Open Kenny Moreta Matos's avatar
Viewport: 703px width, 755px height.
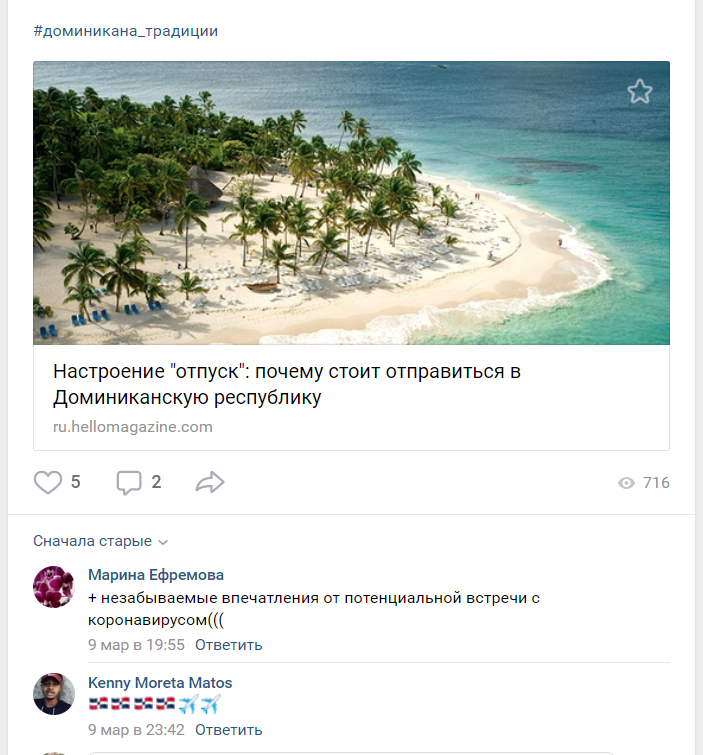54,694
